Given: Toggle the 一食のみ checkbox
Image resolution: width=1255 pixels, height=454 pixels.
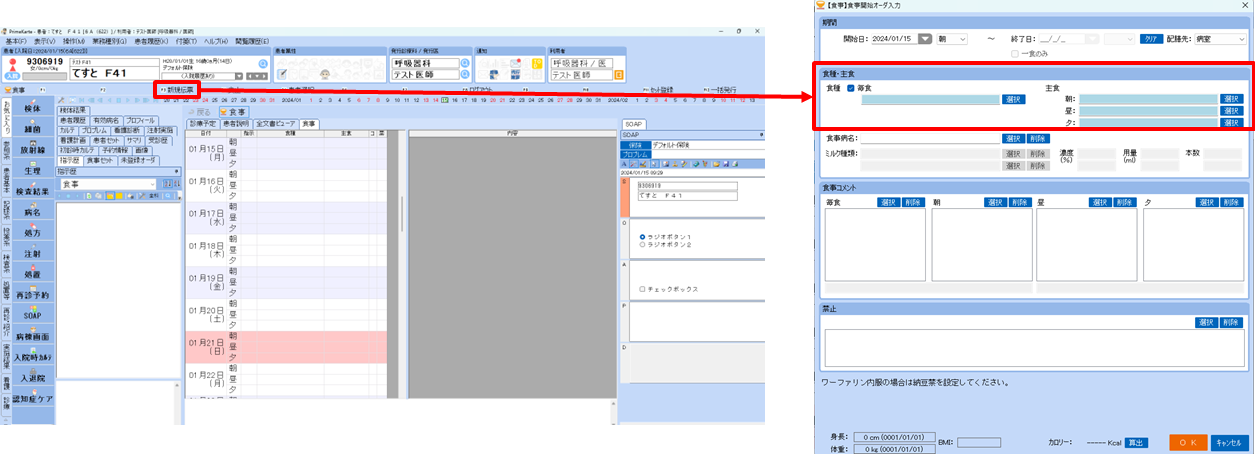Looking at the screenshot, I should pyautogui.click(x=1016, y=53).
